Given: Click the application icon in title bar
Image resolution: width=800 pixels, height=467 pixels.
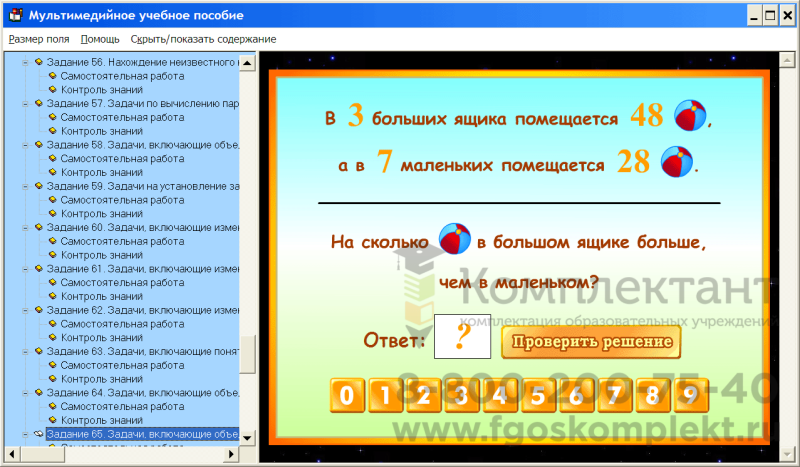Looking at the screenshot, I should [x=16, y=15].
